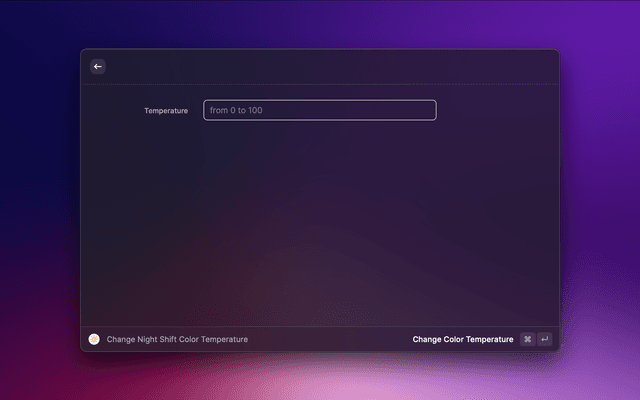The height and width of the screenshot is (400, 640).
Task: Go back to the previous Raycast view
Action: (x=97, y=66)
